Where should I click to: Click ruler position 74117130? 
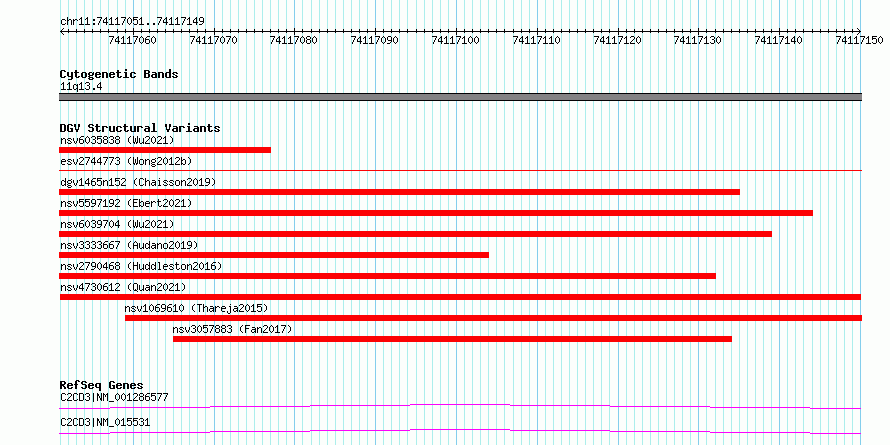click(x=698, y=40)
